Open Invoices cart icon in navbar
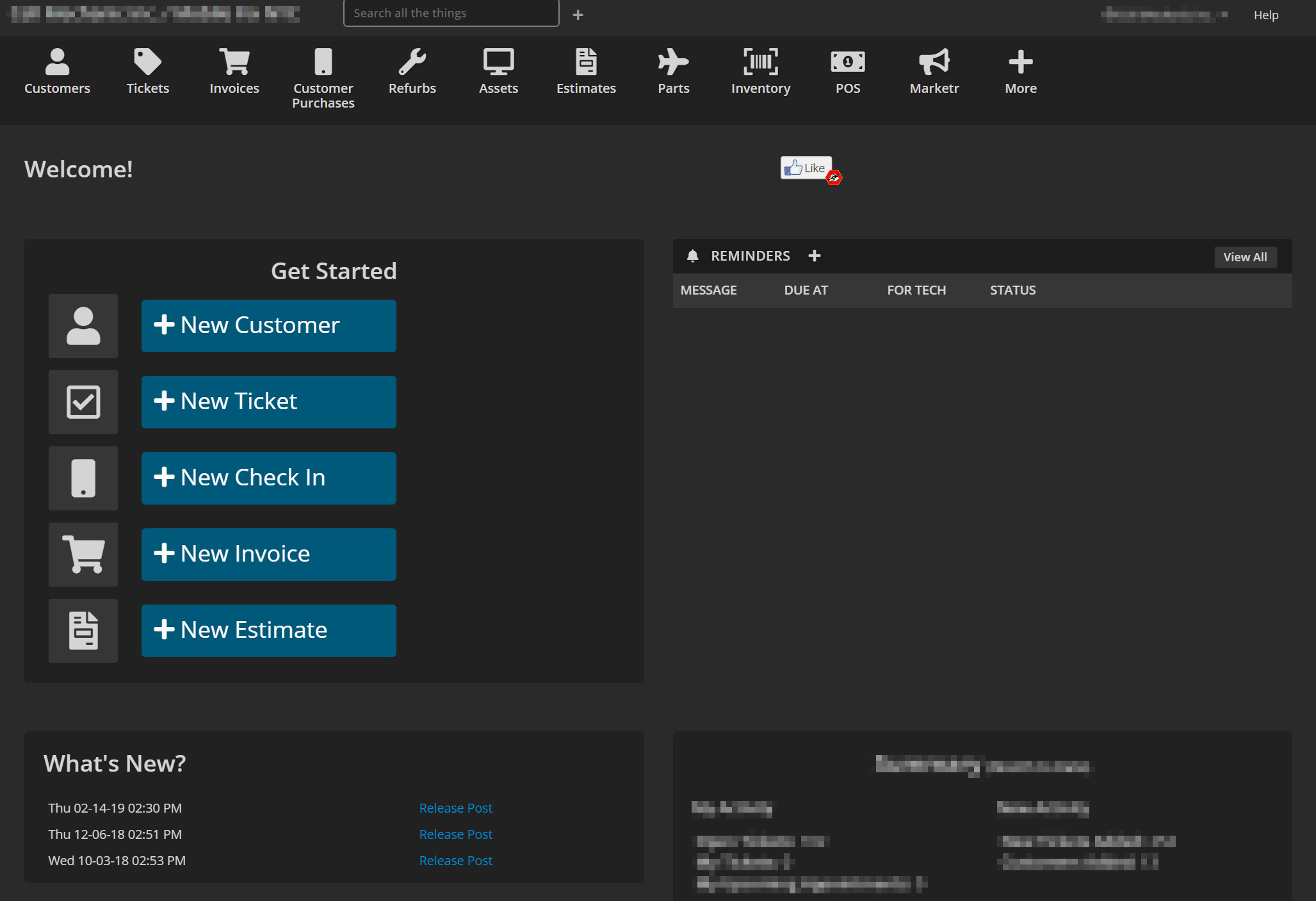 click(234, 62)
